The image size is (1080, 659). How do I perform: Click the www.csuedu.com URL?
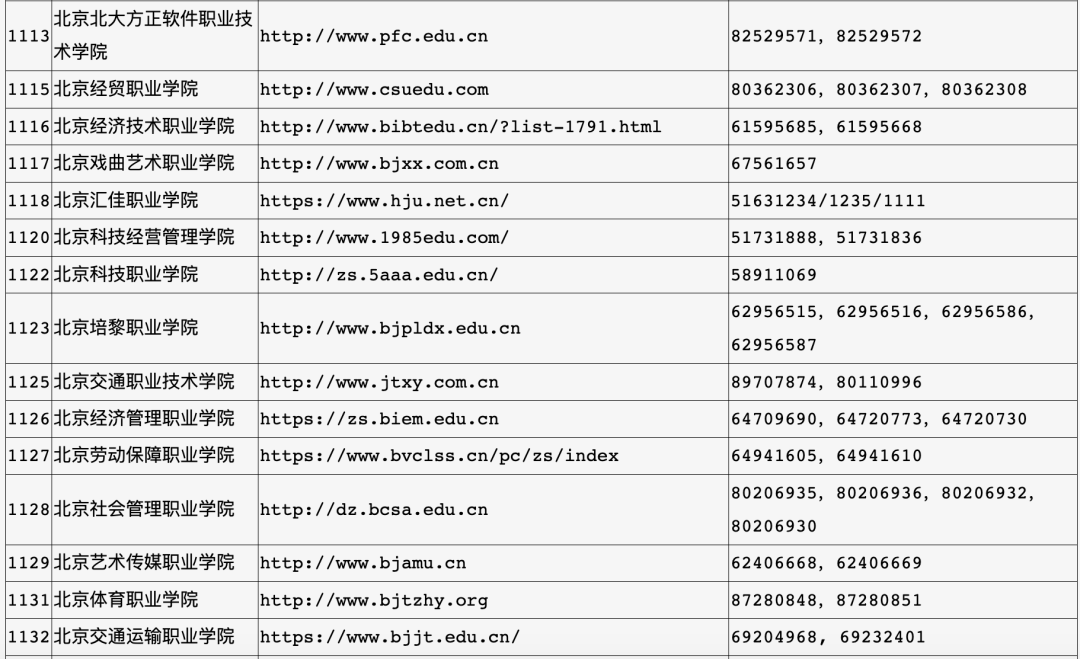[374, 90]
